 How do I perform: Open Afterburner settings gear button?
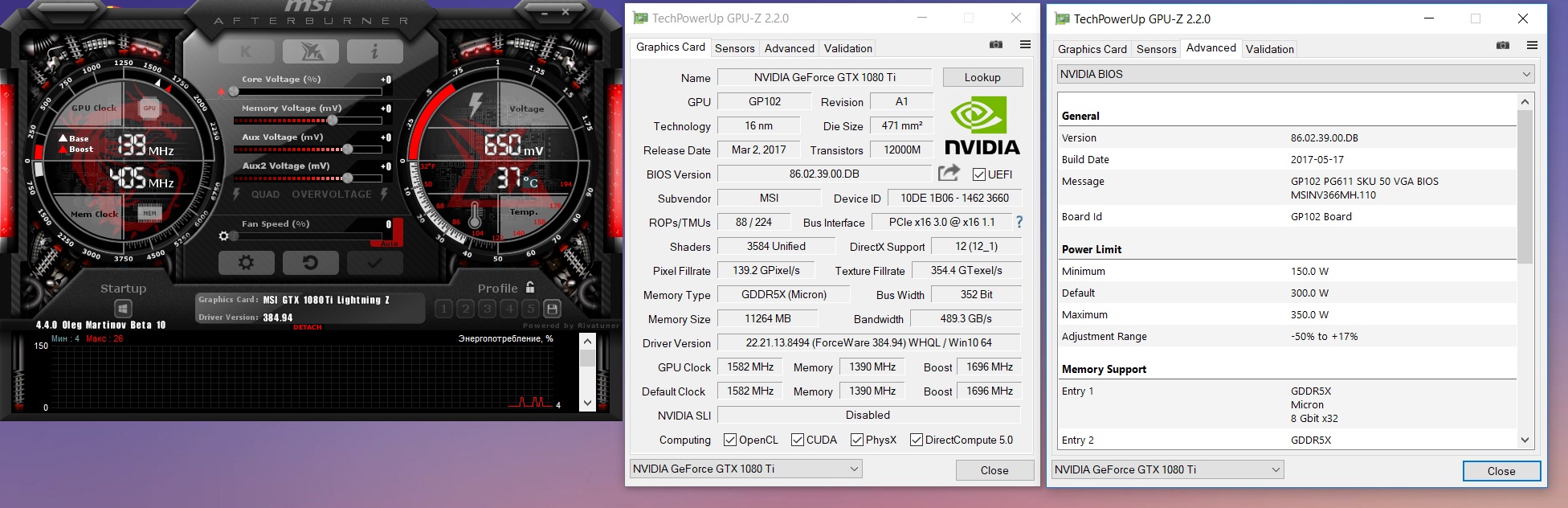pos(247,262)
